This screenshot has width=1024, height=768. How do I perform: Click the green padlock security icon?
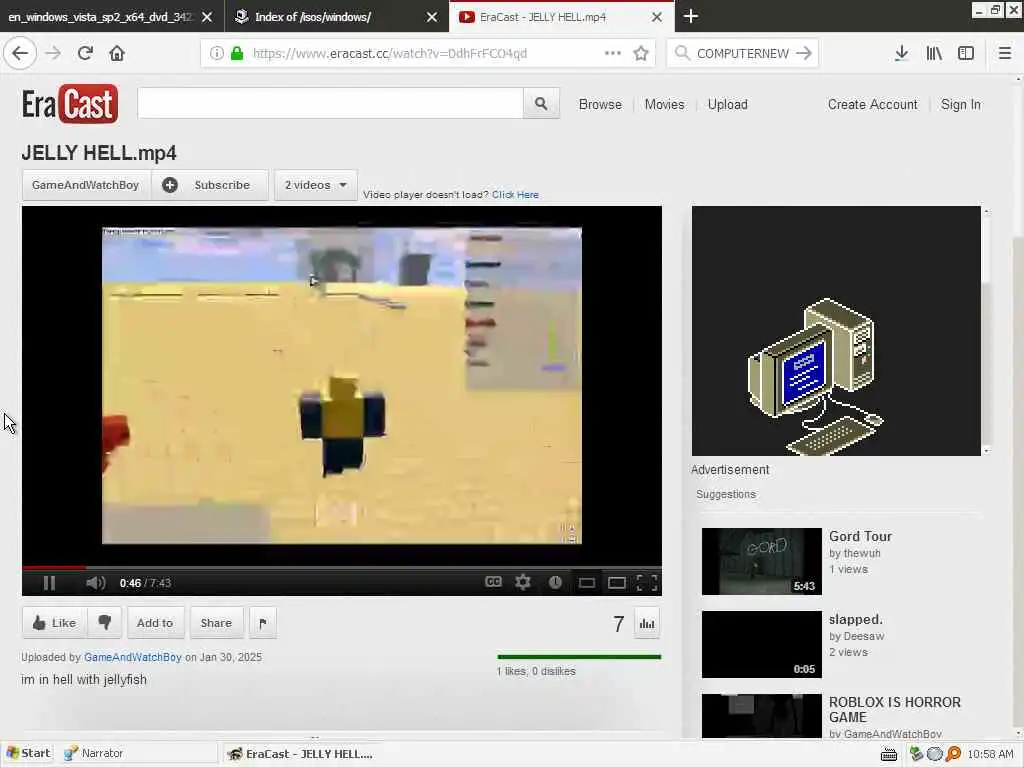[237, 54]
